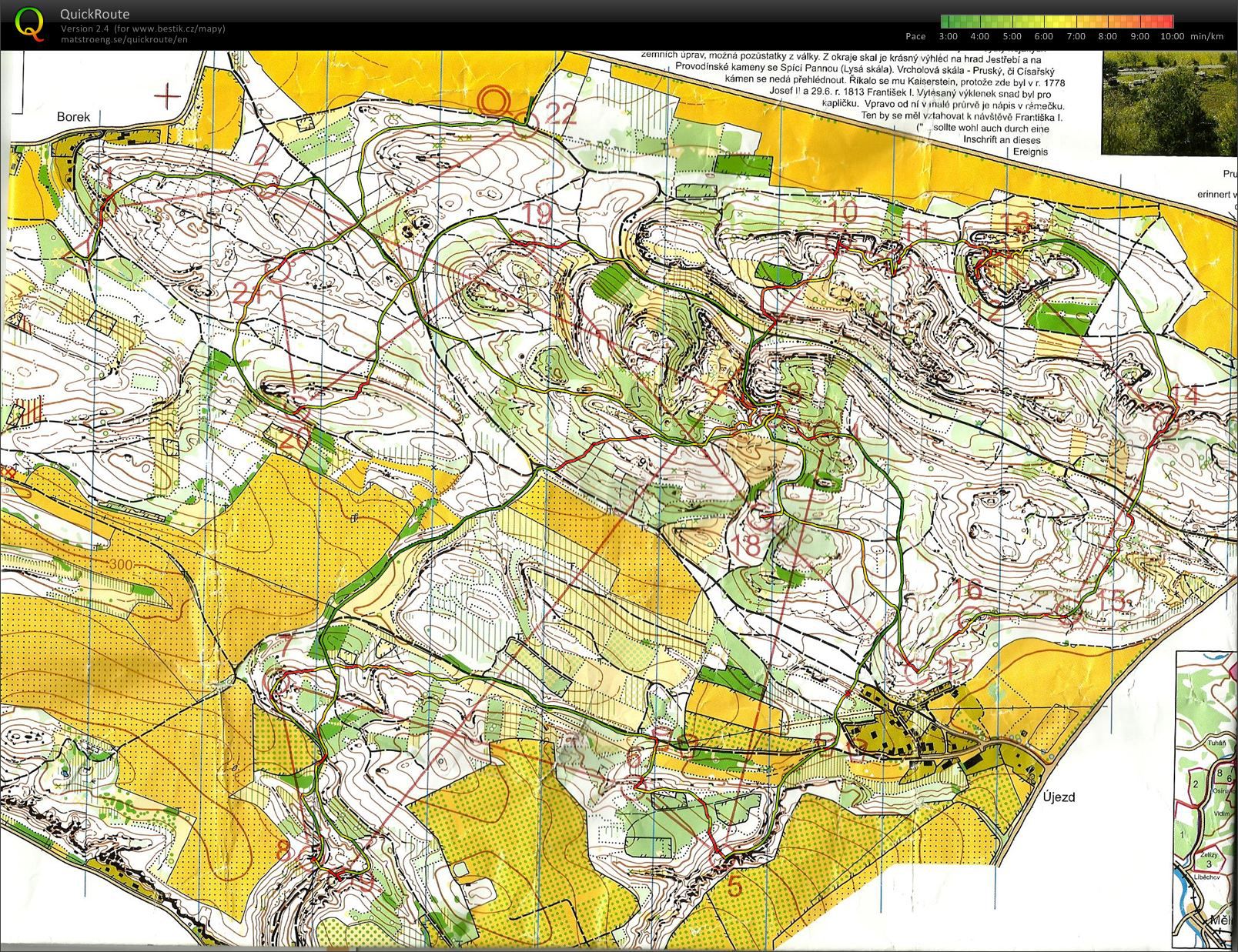
Task: Click control number 18 on map
Action: [747, 546]
